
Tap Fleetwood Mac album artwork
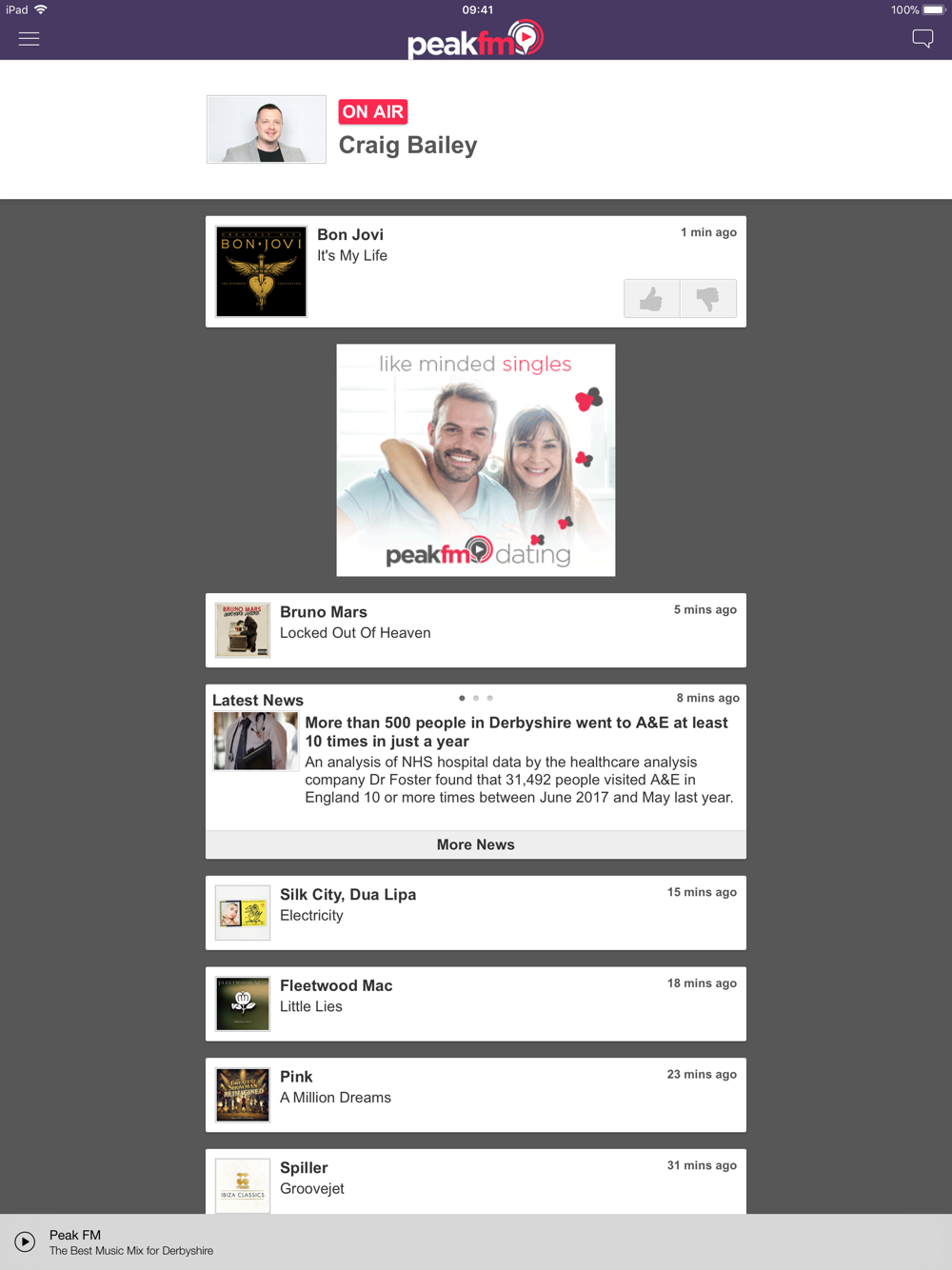243,1004
